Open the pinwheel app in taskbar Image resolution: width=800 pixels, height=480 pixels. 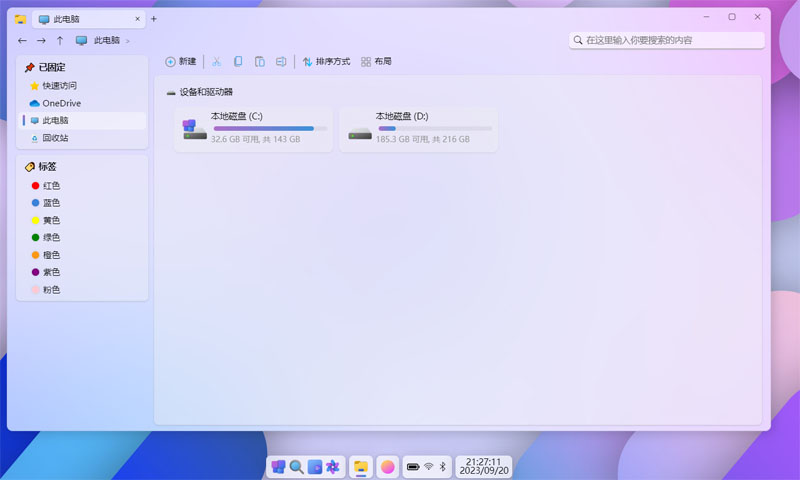333,467
